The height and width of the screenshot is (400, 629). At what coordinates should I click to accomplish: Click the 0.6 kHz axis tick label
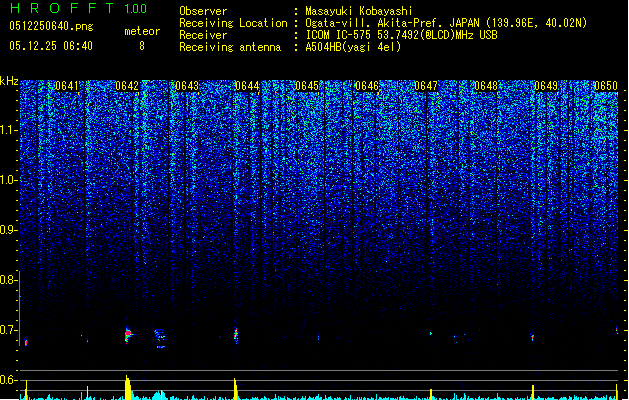(8, 380)
